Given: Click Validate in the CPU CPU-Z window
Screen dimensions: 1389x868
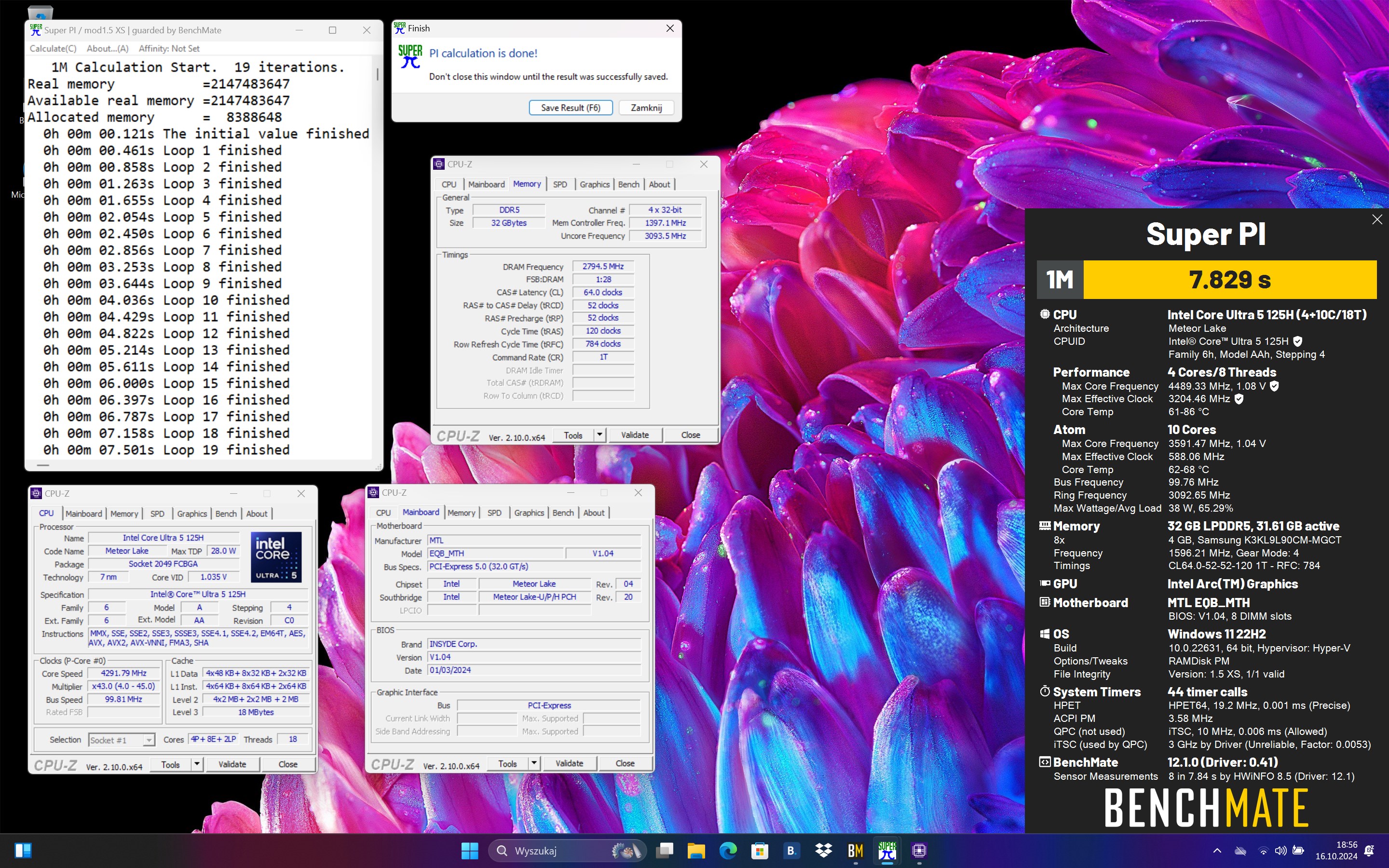Looking at the screenshot, I should click(232, 765).
